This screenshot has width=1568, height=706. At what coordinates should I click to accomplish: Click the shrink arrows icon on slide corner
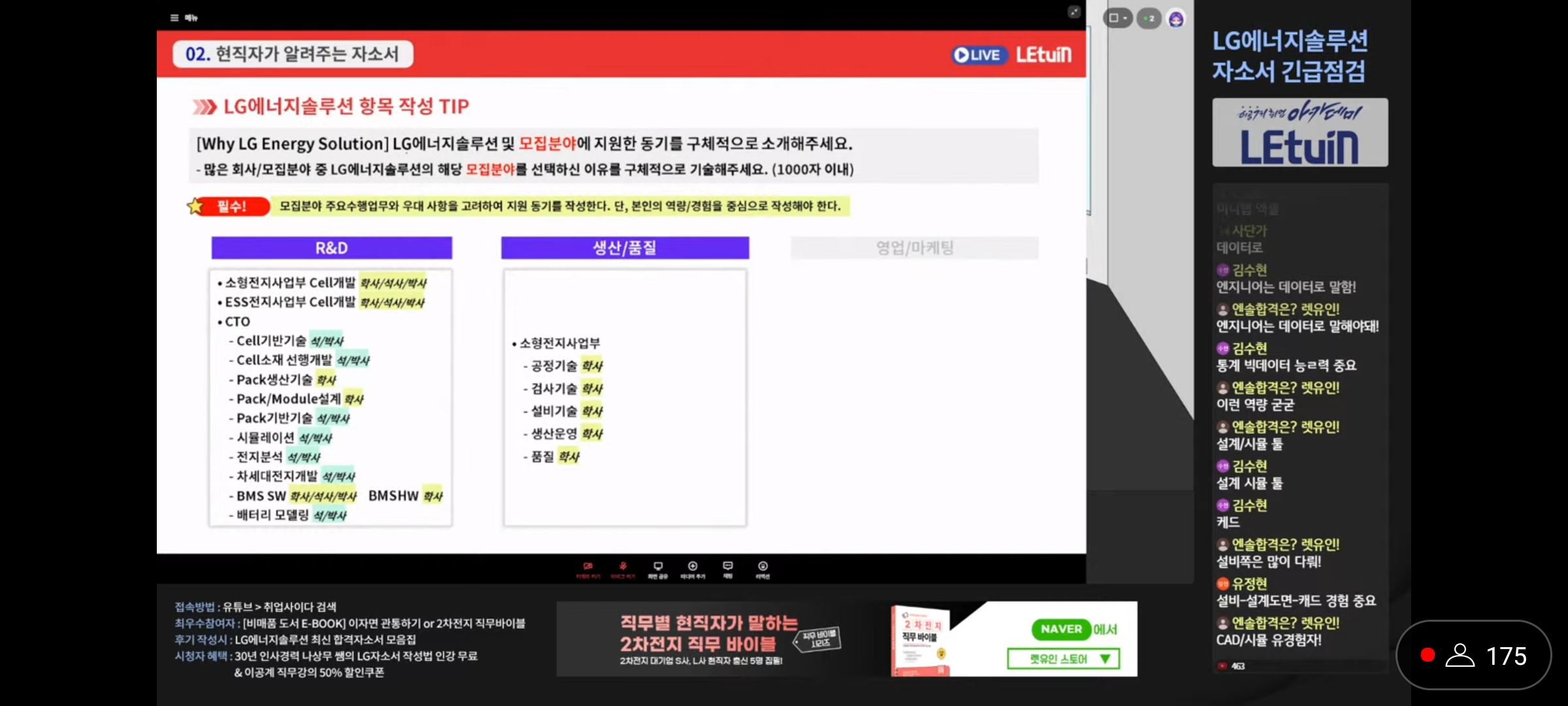click(1074, 12)
